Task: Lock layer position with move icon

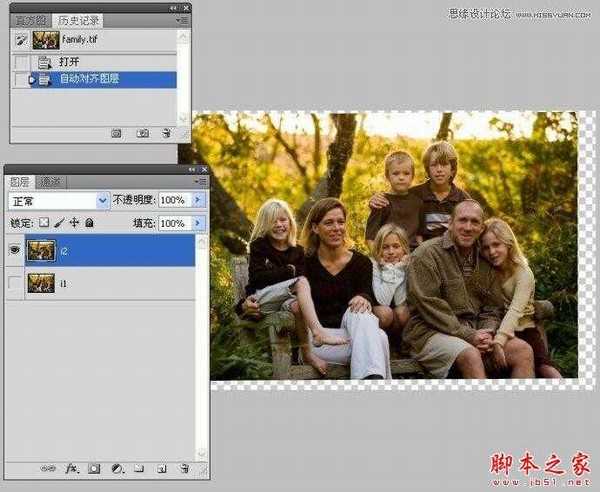Action: click(74, 223)
